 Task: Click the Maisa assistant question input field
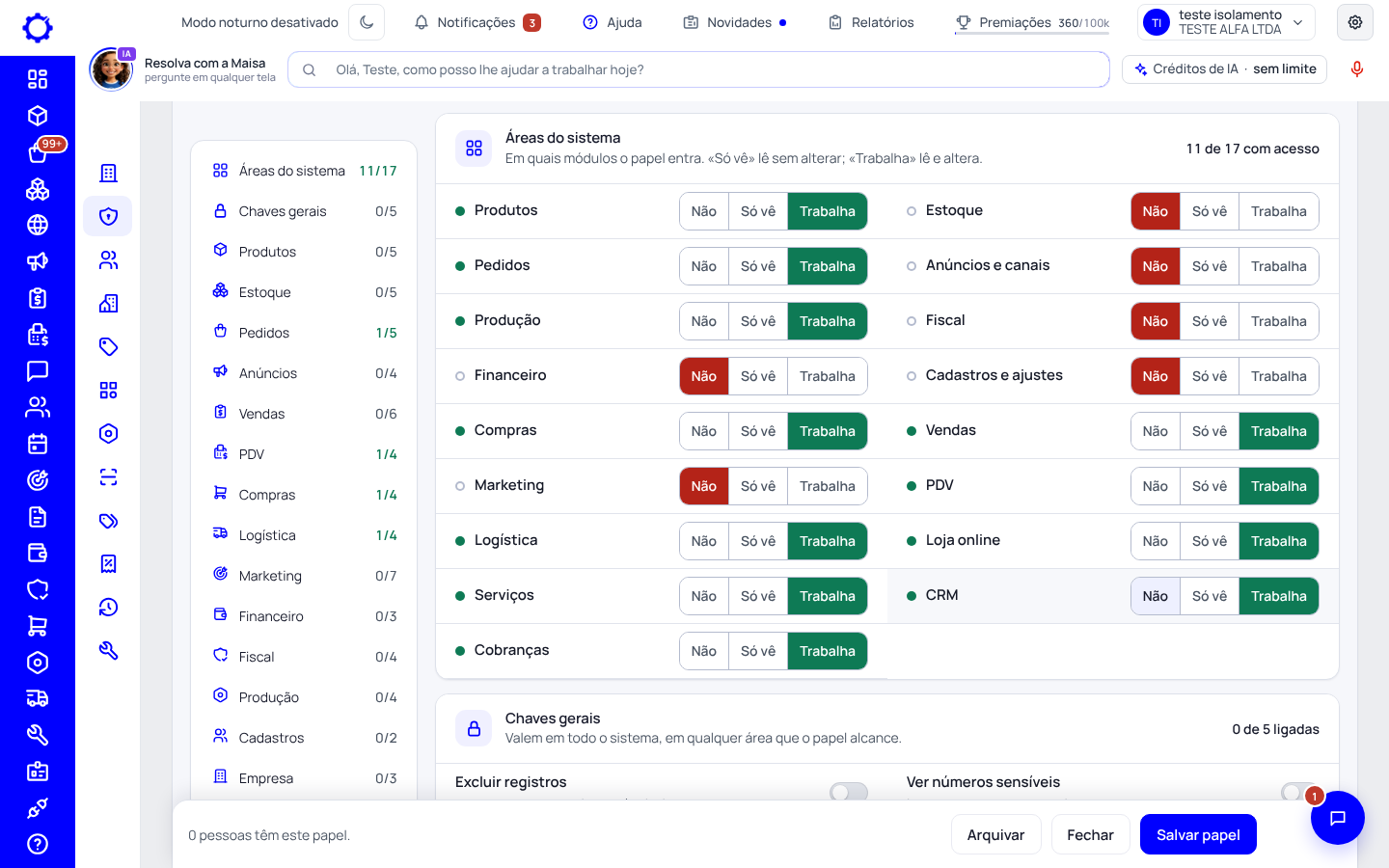(x=698, y=69)
